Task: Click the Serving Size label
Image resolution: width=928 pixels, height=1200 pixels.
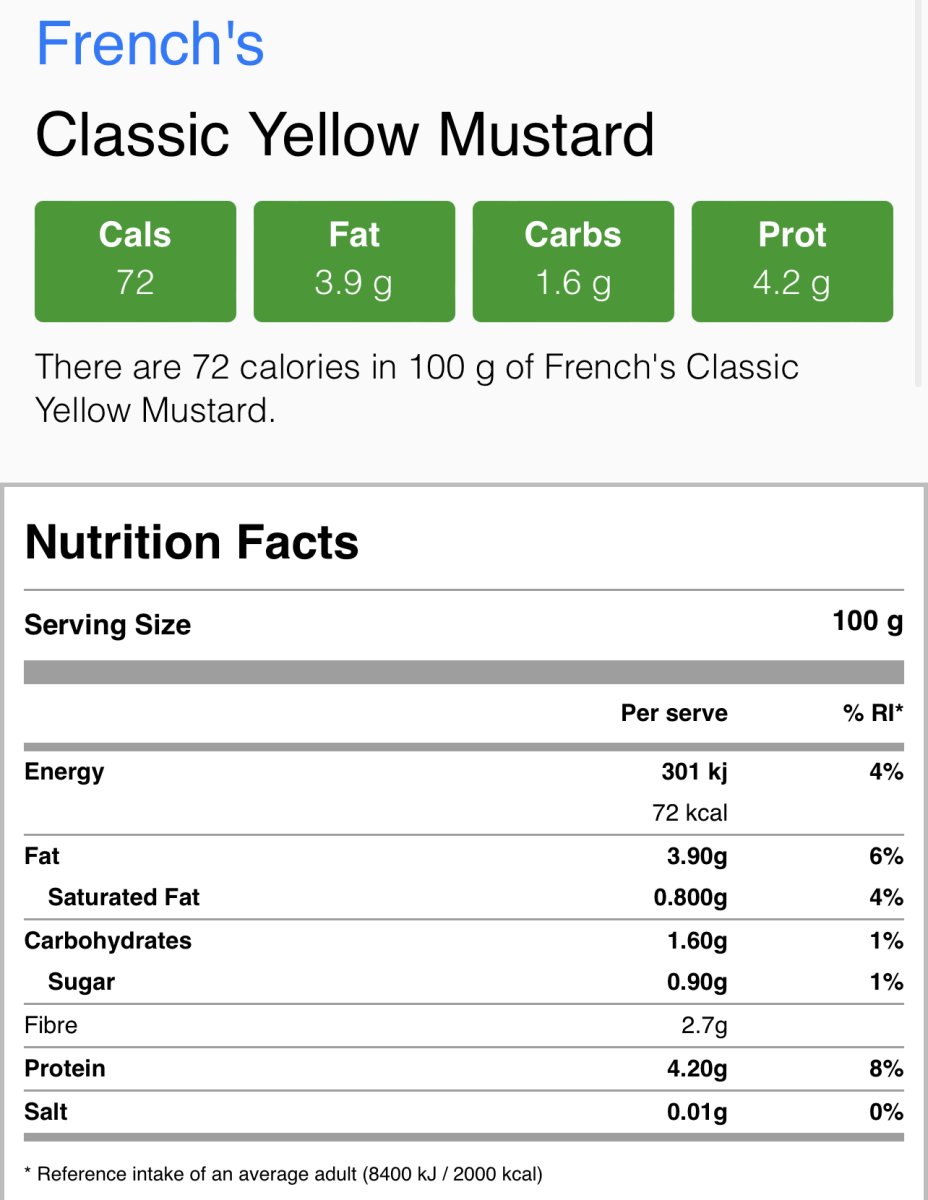Action: 107,625
